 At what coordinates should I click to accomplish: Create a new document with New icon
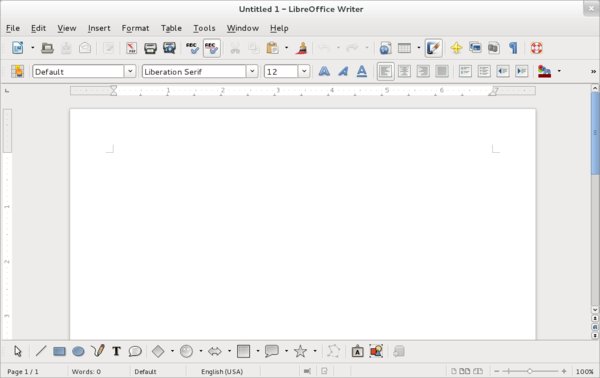point(18,48)
